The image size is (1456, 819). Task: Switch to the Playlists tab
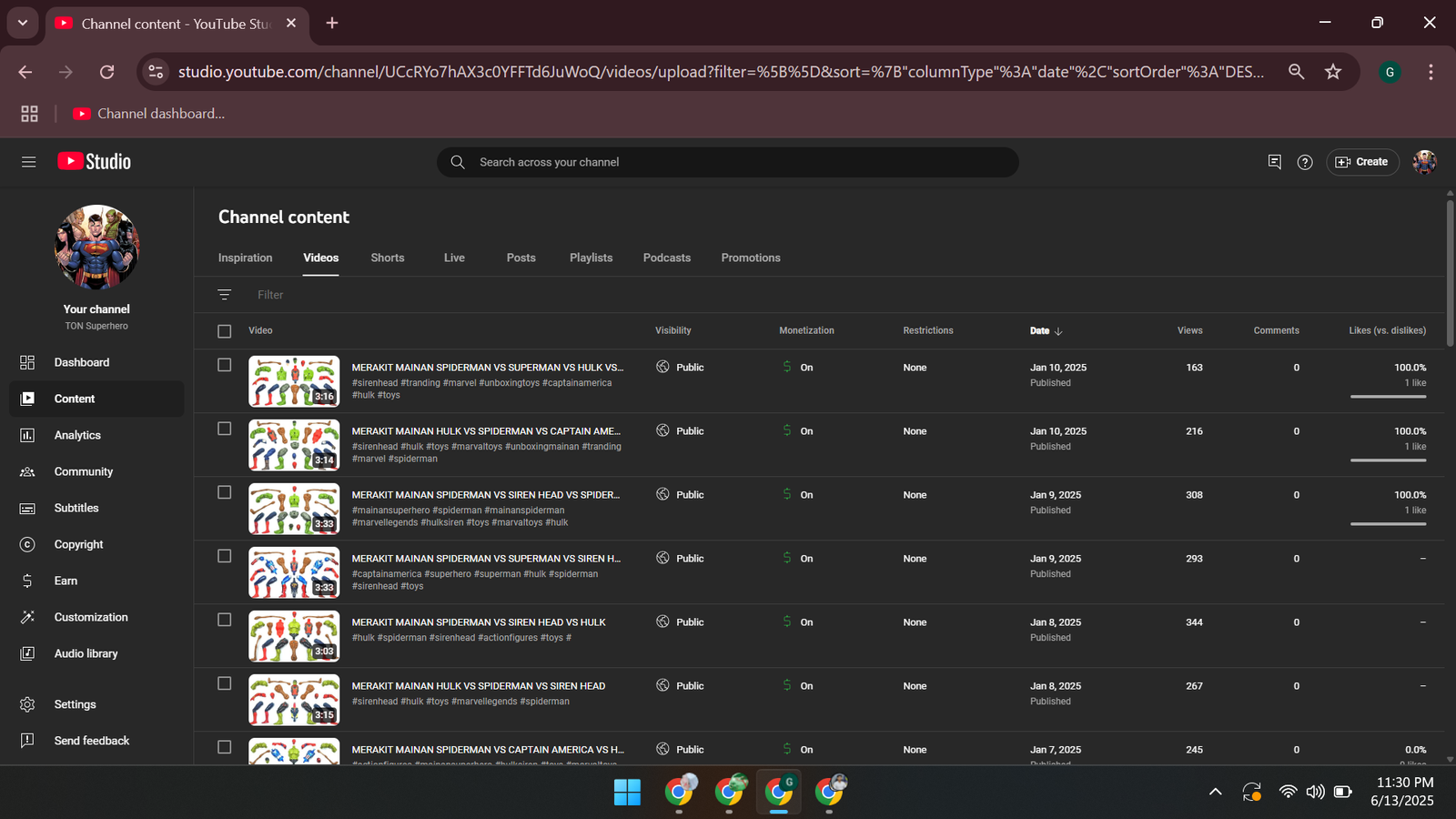pos(591,258)
